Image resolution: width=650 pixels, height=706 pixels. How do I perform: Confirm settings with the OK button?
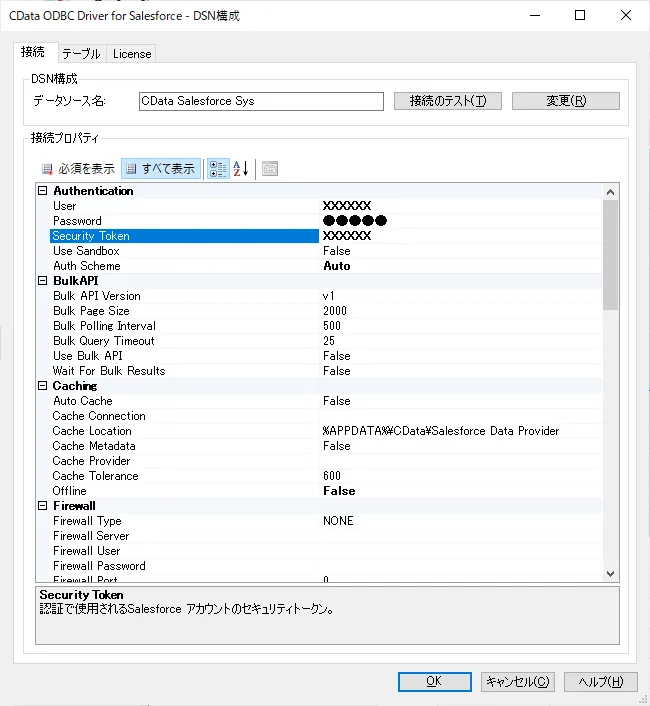[434, 682]
